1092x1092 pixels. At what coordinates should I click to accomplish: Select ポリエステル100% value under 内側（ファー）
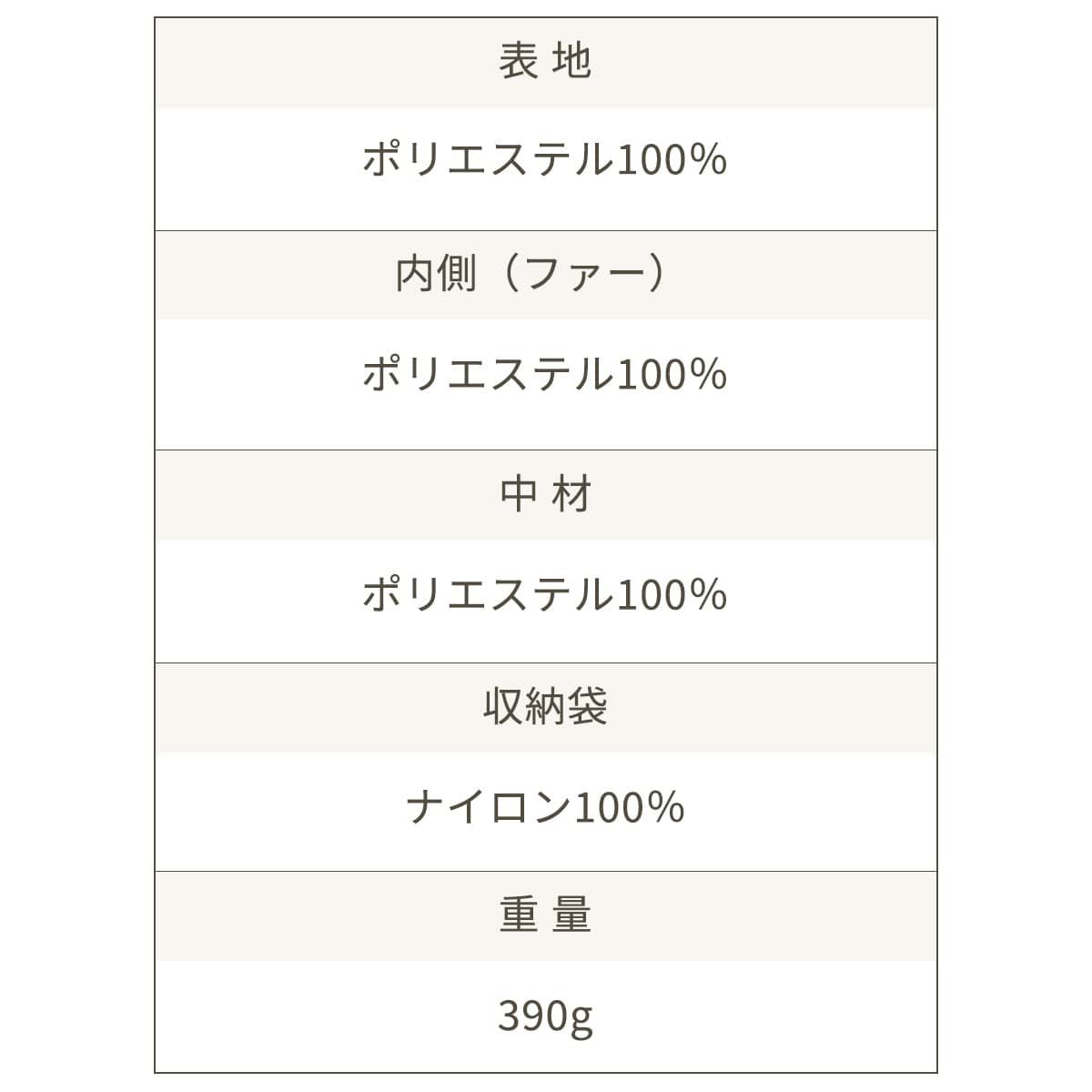545,375
